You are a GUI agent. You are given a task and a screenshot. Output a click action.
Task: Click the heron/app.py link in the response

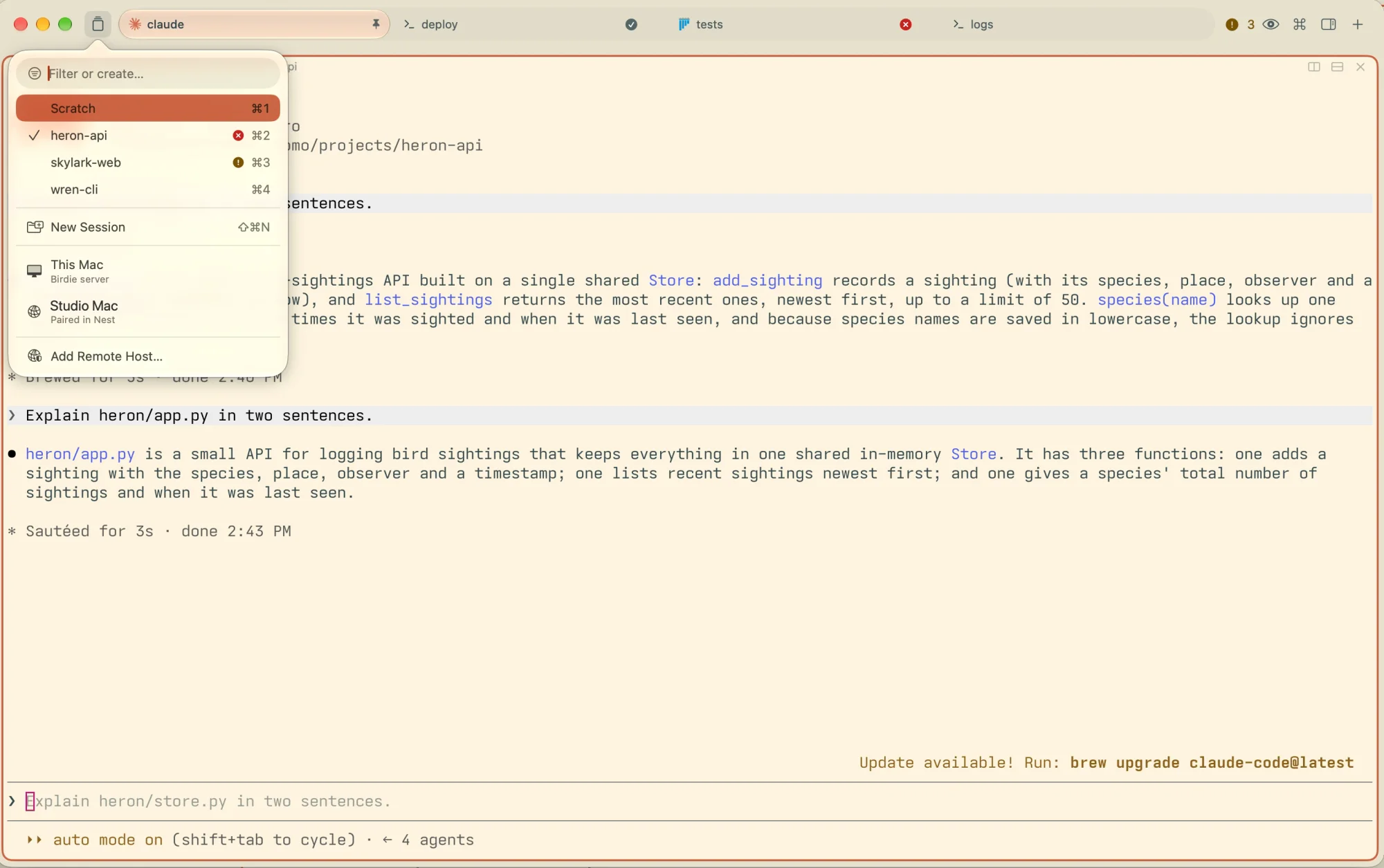pos(80,454)
